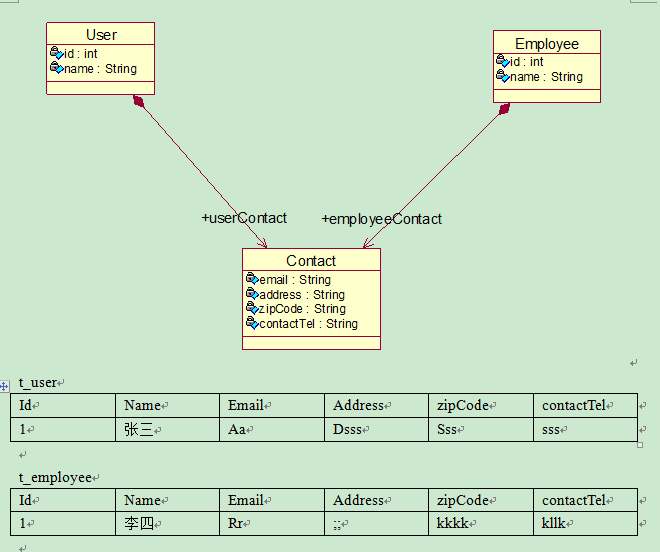The width and height of the screenshot is (660, 552).
Task: Select the Employee class title
Action: click(x=547, y=43)
